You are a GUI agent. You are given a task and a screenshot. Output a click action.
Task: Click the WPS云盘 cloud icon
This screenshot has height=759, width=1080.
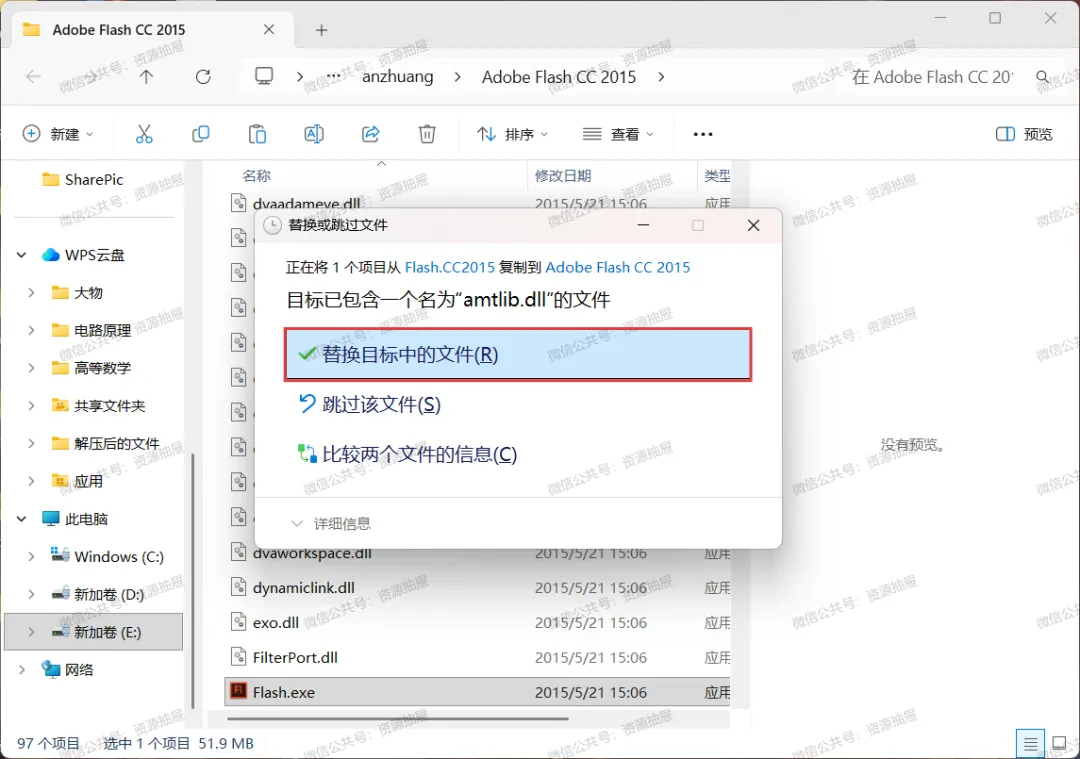[50, 255]
